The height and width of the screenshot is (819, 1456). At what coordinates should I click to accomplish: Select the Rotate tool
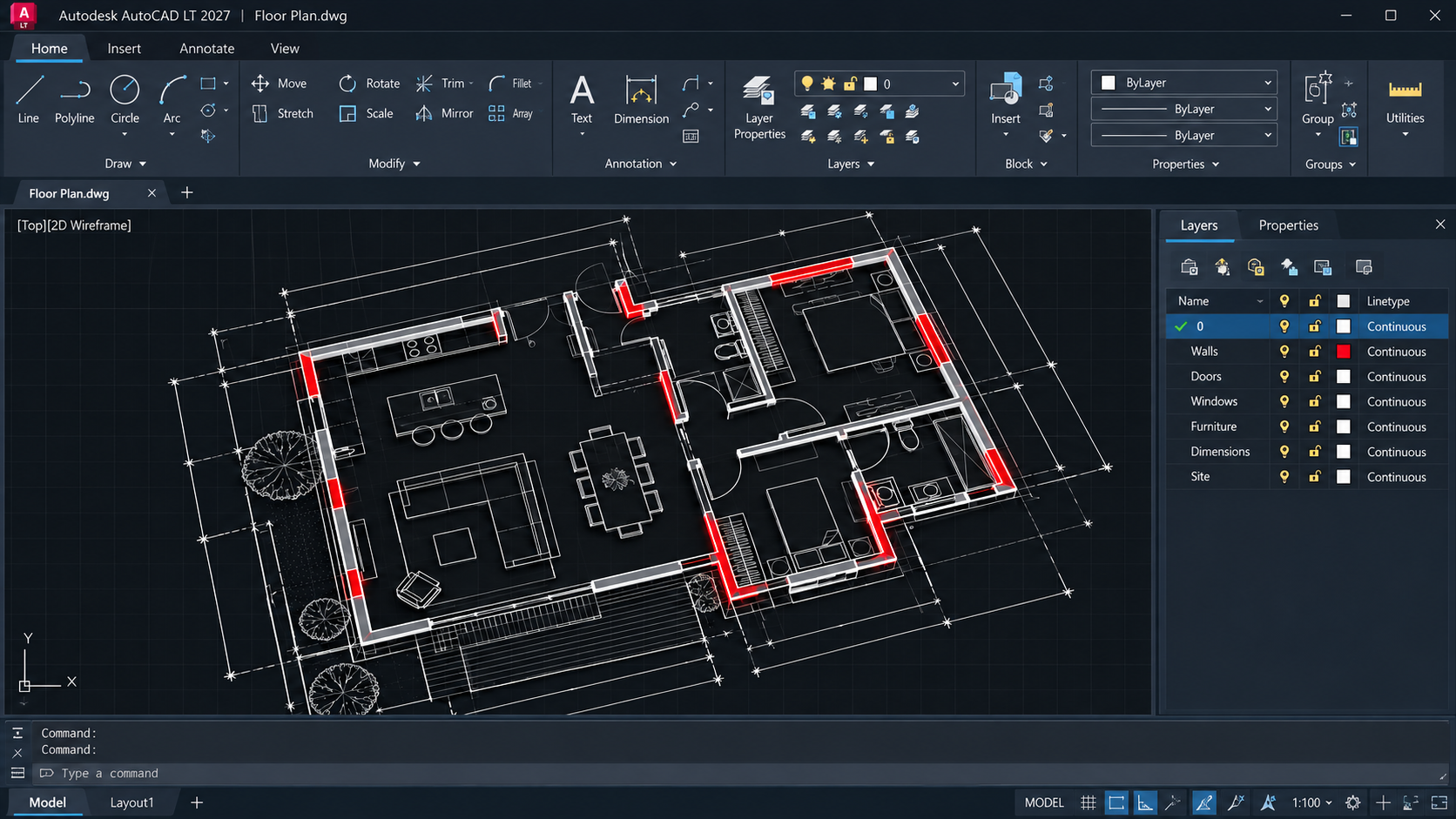pos(369,84)
